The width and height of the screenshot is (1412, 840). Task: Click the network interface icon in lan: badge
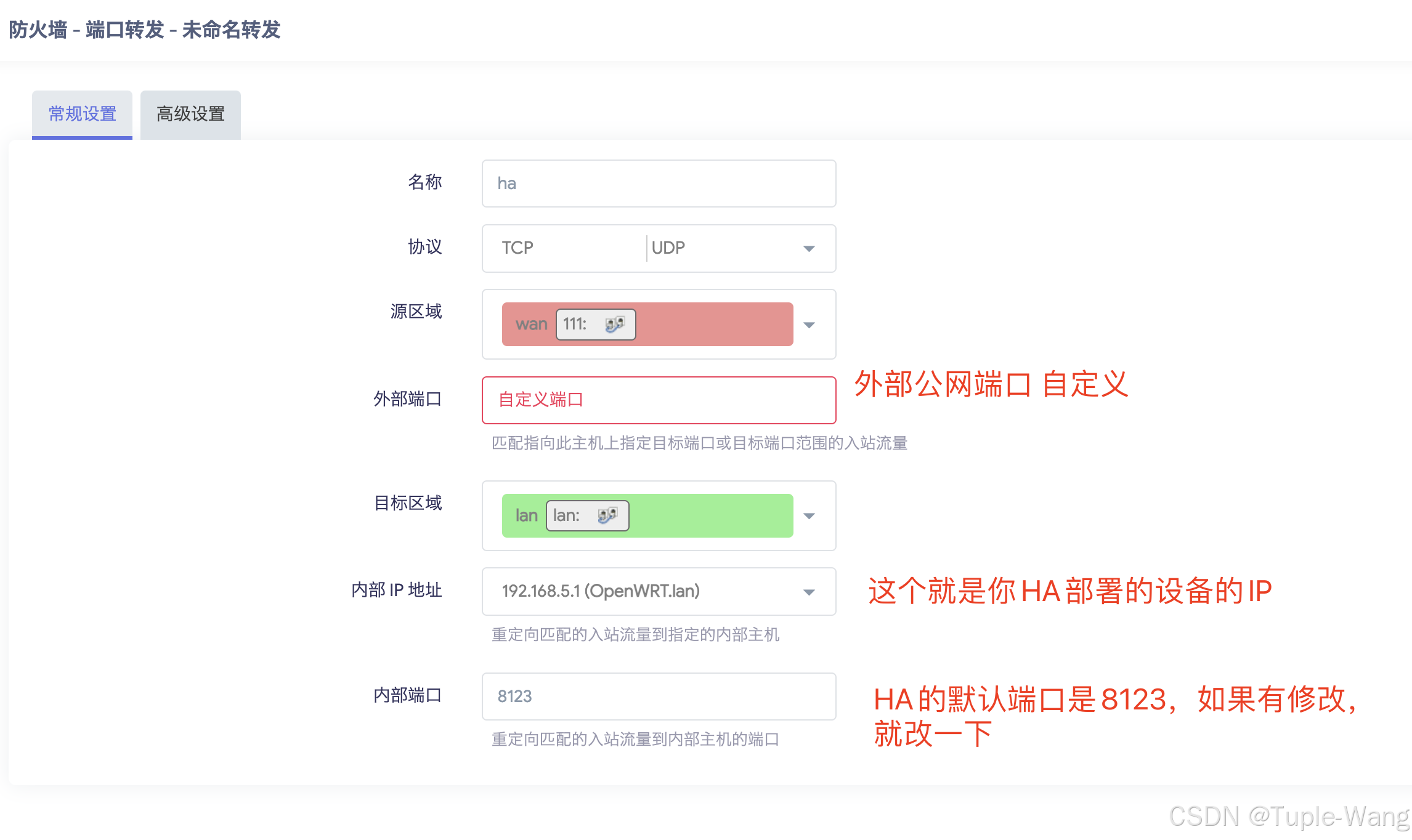(x=607, y=515)
